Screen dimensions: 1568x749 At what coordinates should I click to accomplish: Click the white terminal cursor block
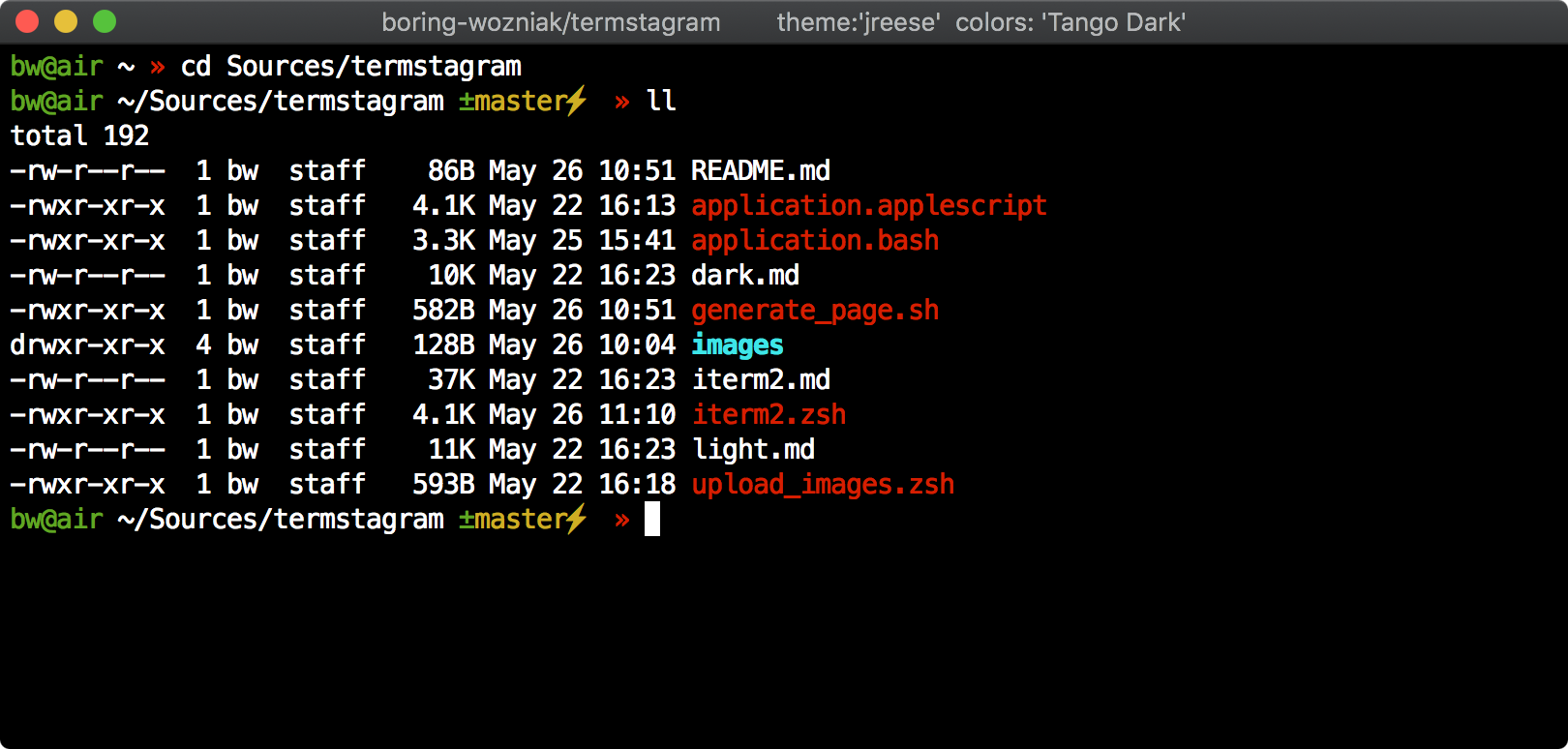[x=652, y=519]
